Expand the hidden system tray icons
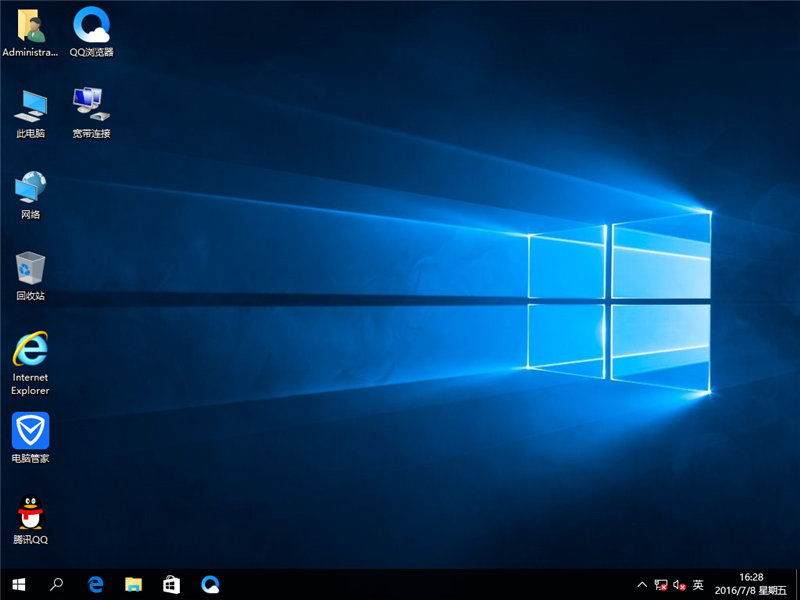 click(x=642, y=585)
